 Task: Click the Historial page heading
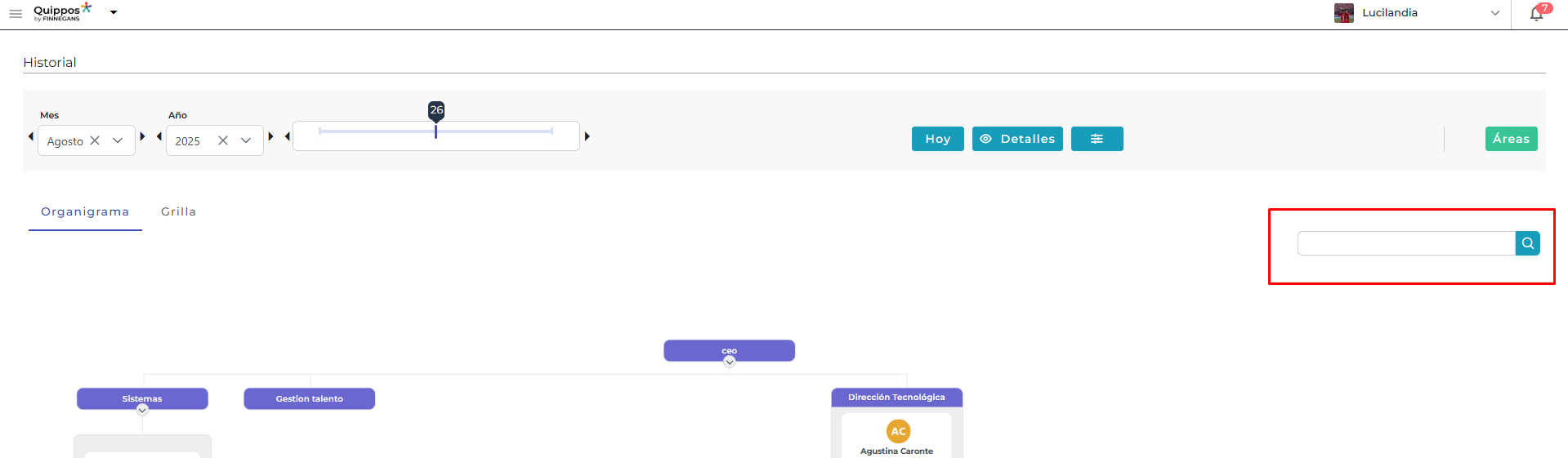tap(50, 62)
